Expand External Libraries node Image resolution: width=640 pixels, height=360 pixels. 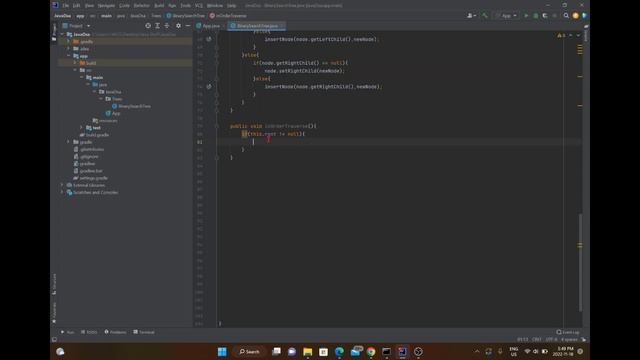tap(62, 185)
